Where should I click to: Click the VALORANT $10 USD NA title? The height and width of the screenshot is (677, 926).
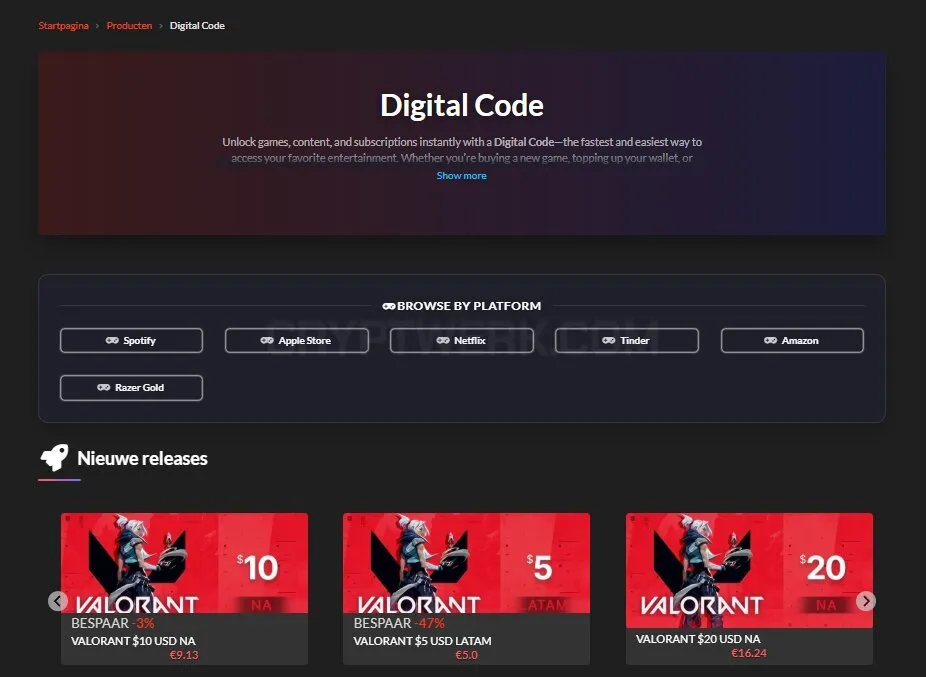(x=133, y=640)
